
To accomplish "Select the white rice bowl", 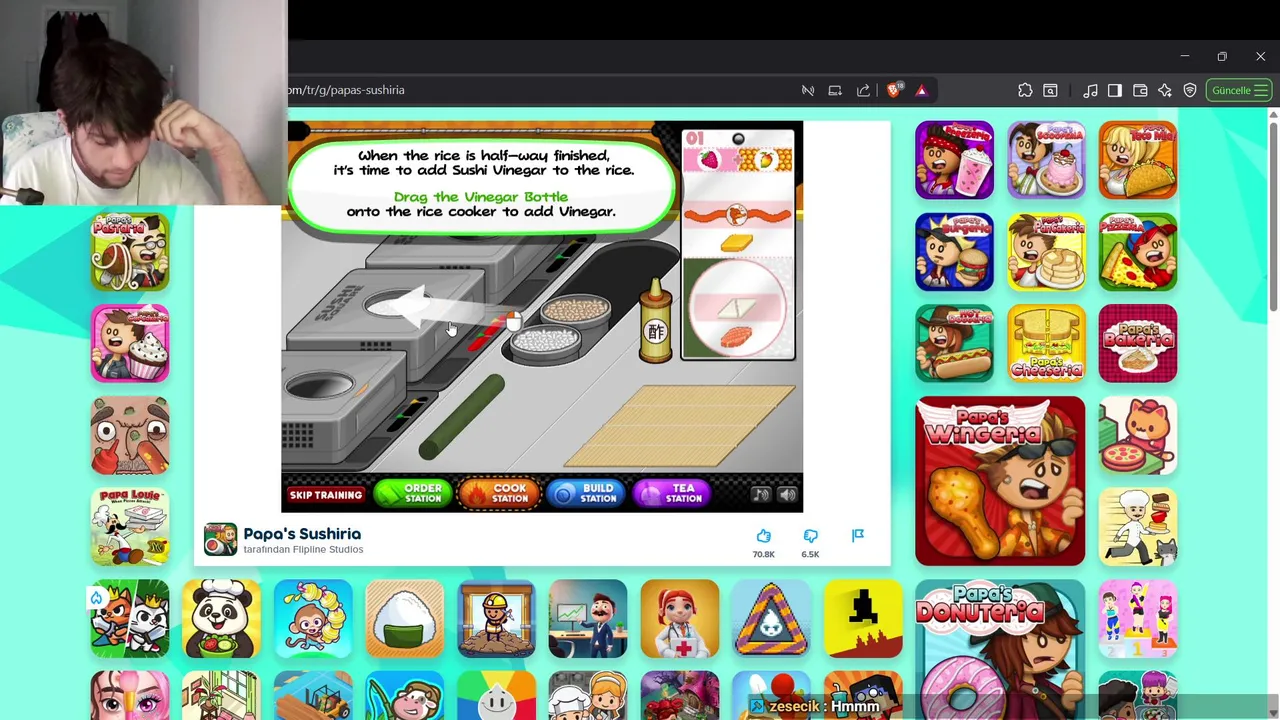I will click(546, 344).
